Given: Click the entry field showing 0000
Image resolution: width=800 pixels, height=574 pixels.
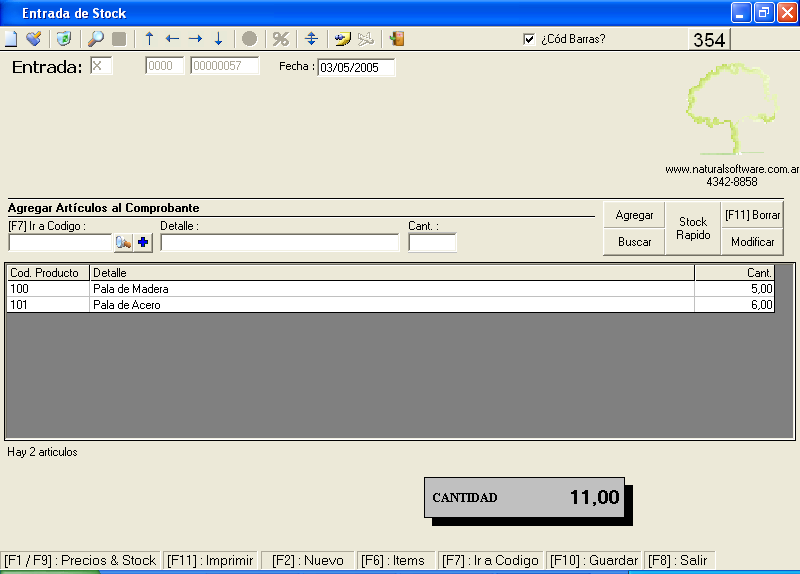Looking at the screenshot, I should click(x=164, y=66).
